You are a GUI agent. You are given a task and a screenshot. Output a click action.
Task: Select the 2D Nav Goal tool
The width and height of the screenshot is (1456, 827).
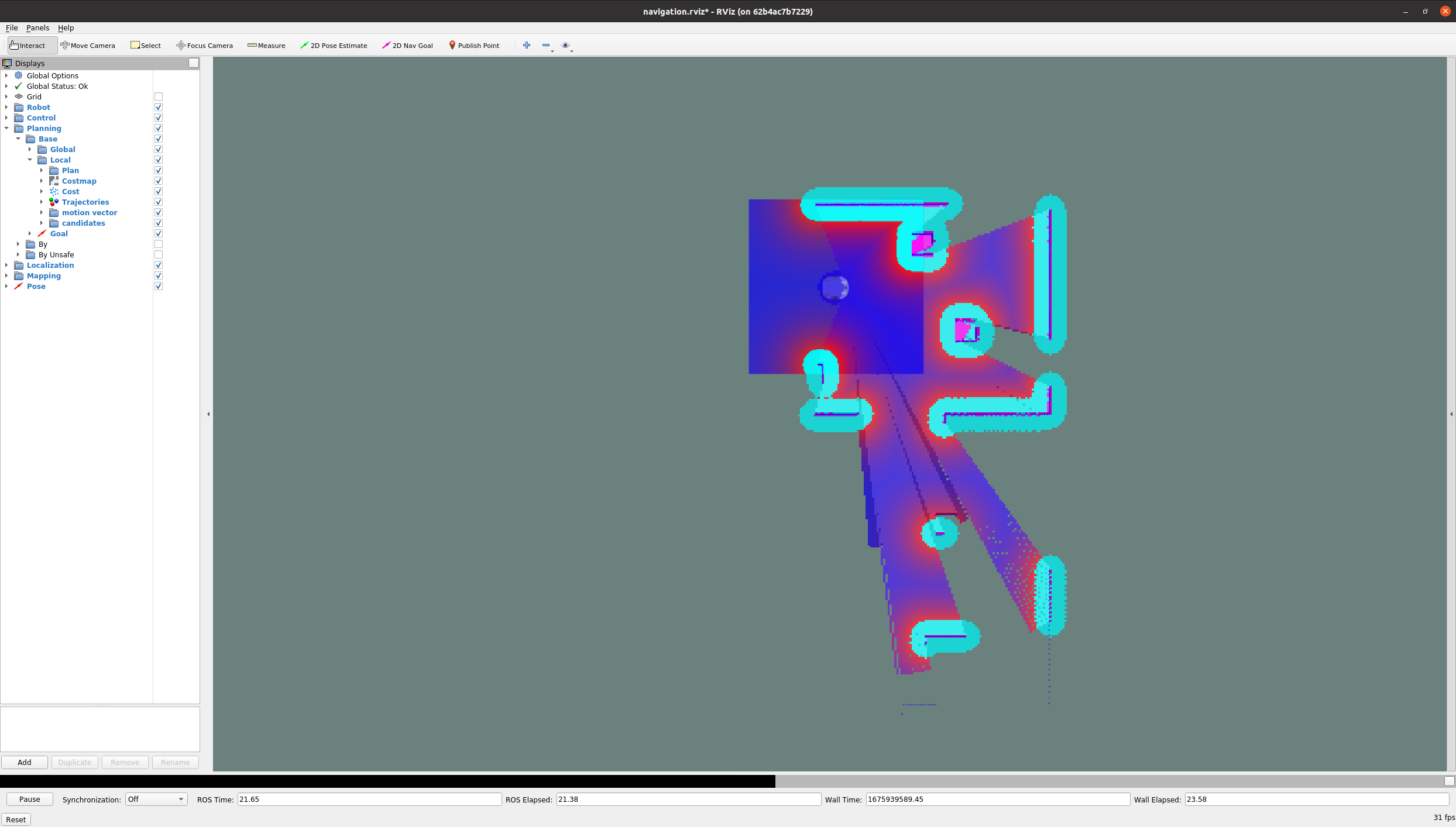click(x=407, y=46)
